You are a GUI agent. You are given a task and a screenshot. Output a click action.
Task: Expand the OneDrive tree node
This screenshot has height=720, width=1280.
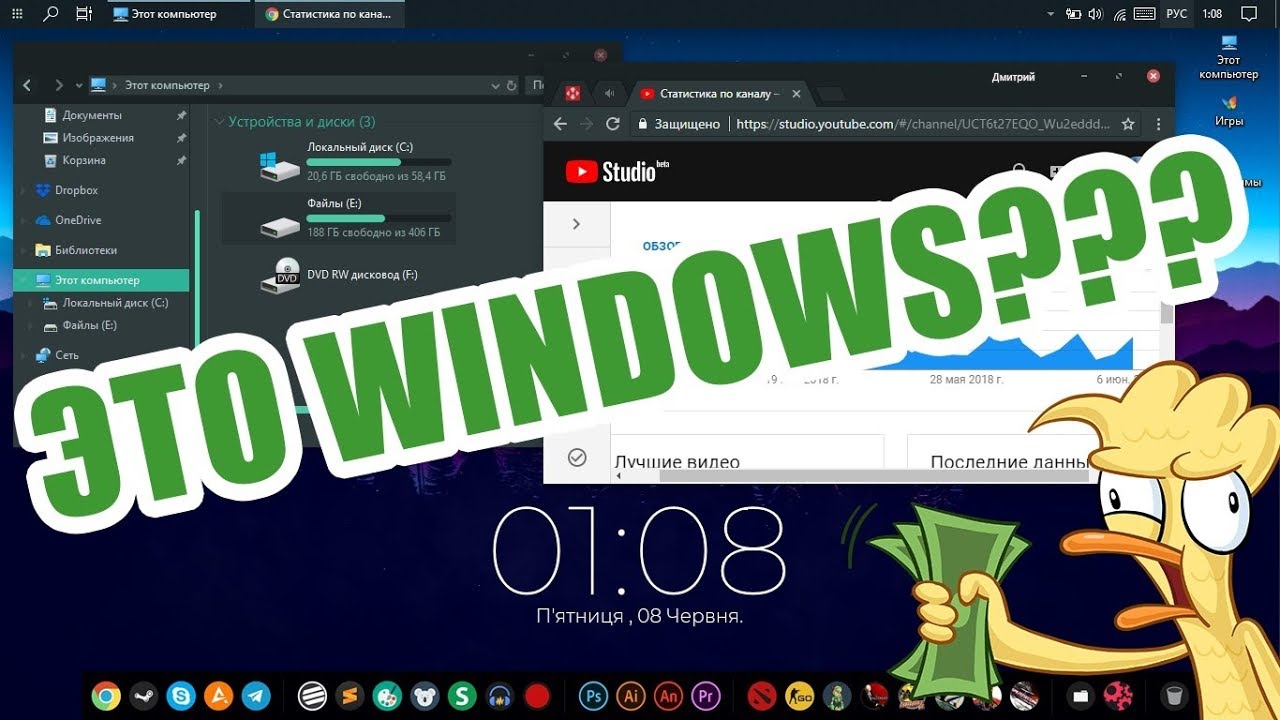[x=24, y=220]
